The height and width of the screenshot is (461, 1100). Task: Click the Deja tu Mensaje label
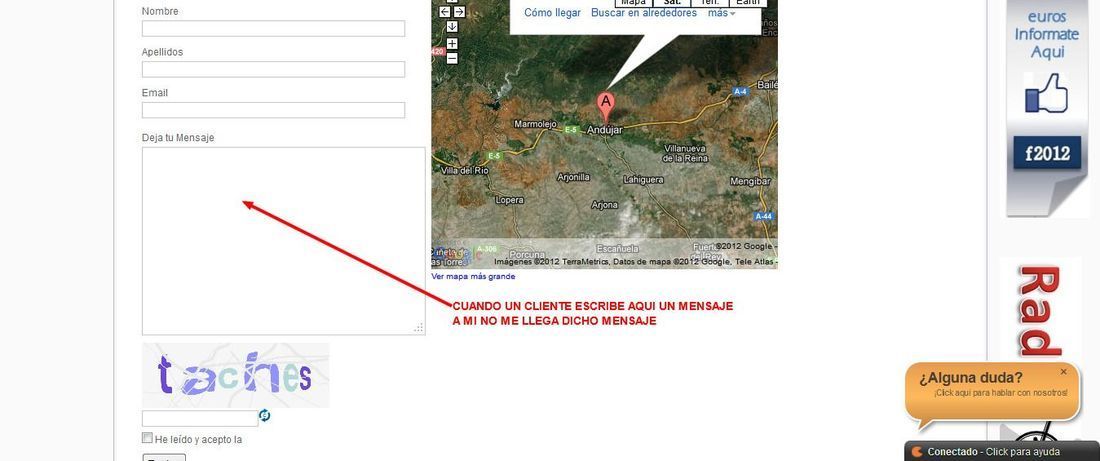coord(177,138)
